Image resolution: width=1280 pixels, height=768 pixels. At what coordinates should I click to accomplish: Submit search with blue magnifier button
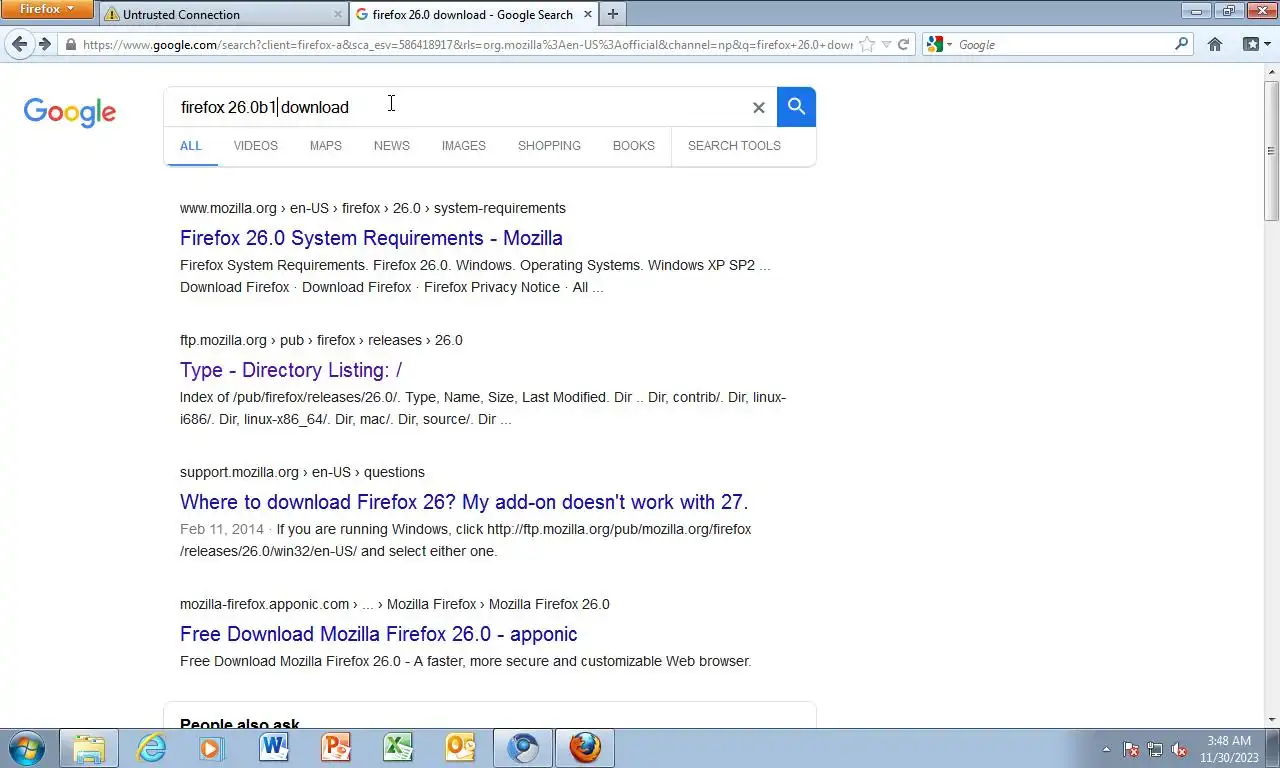click(796, 107)
